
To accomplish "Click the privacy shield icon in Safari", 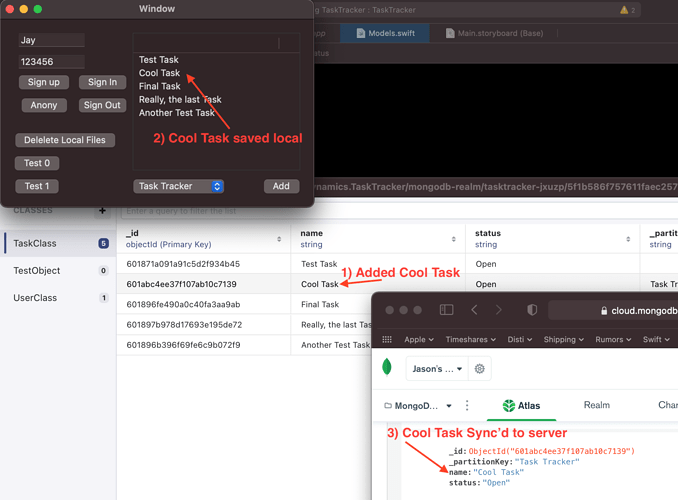I will click(533, 310).
